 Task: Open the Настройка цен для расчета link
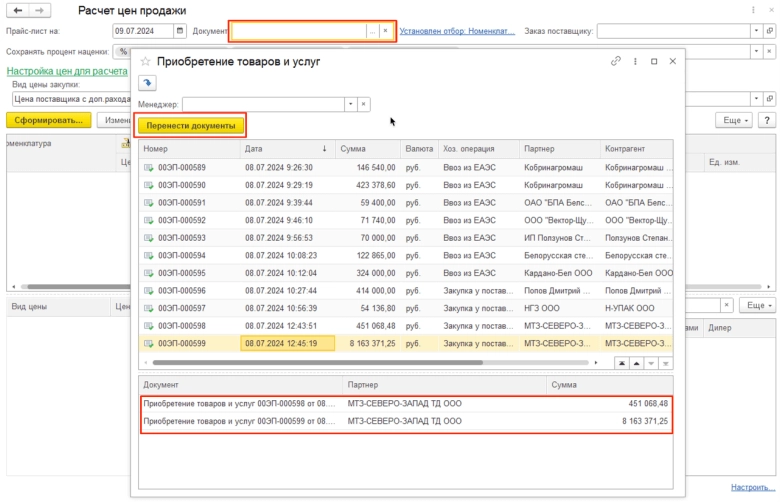(67, 72)
